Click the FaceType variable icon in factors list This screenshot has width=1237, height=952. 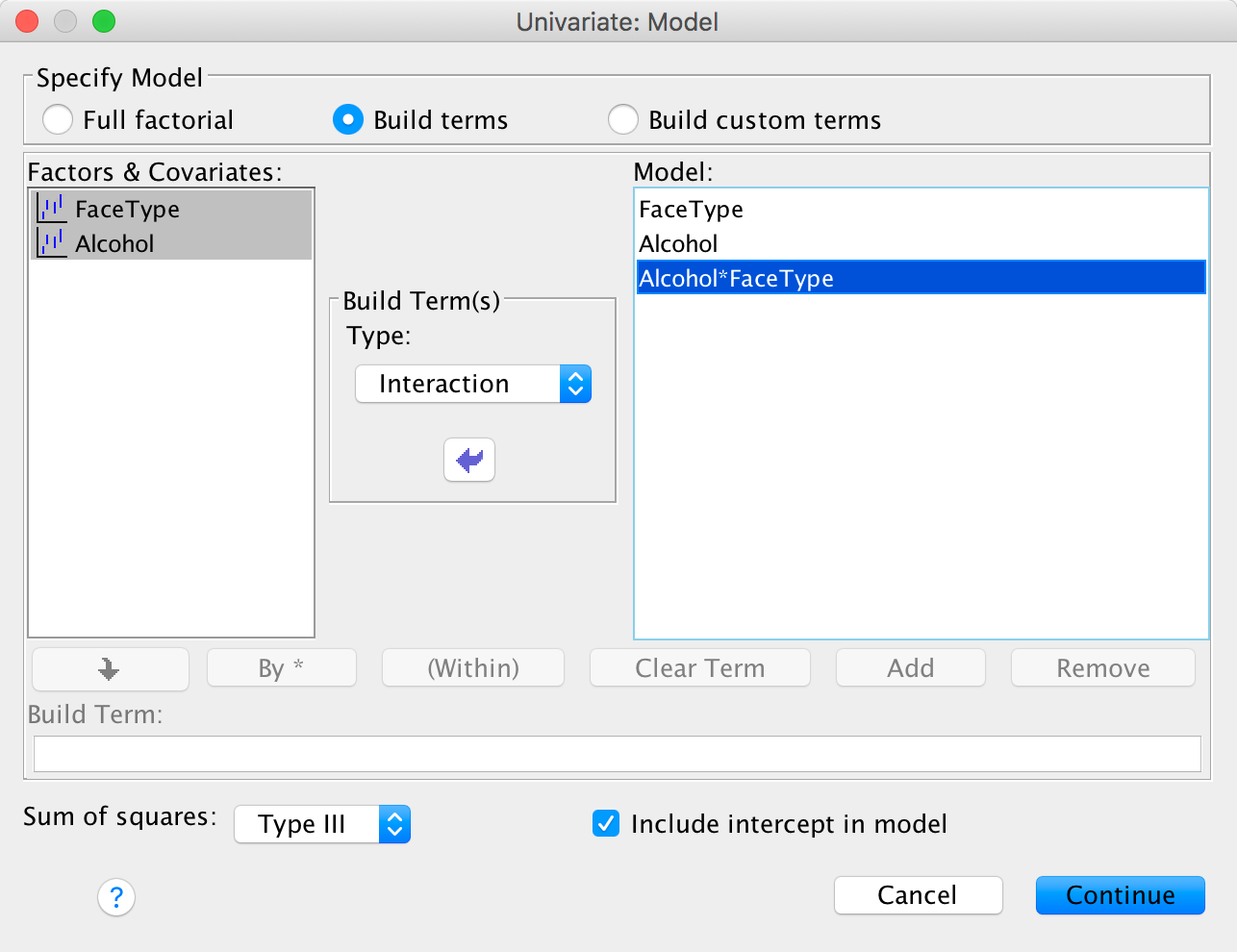[51, 209]
